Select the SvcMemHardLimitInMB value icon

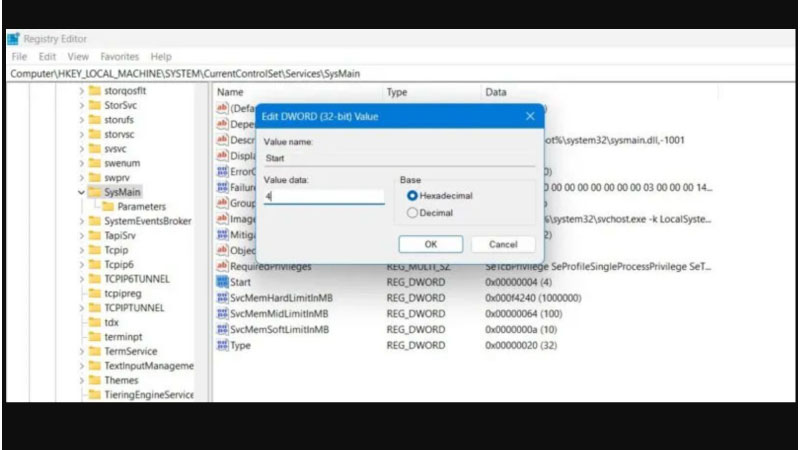222,298
